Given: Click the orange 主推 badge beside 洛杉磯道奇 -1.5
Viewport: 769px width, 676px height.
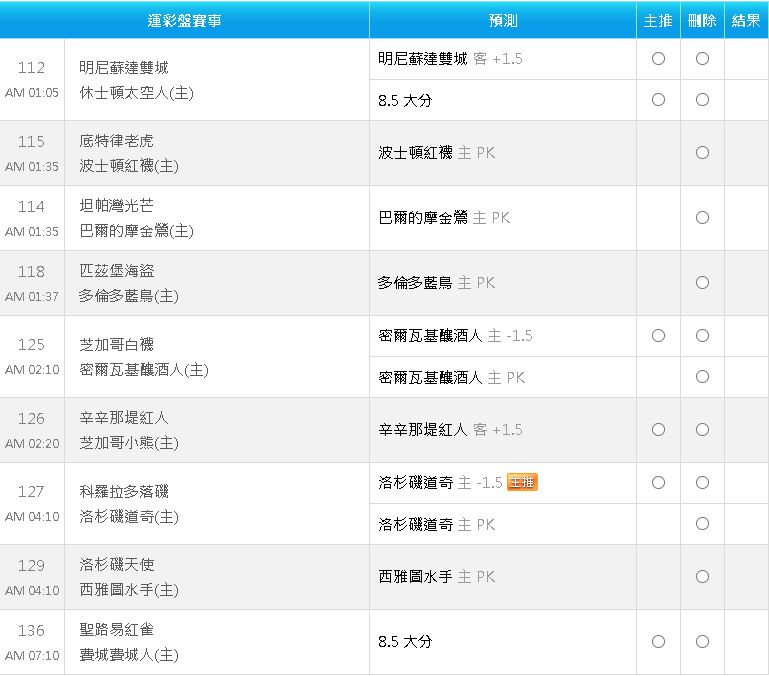Looking at the screenshot, I should click(522, 482).
